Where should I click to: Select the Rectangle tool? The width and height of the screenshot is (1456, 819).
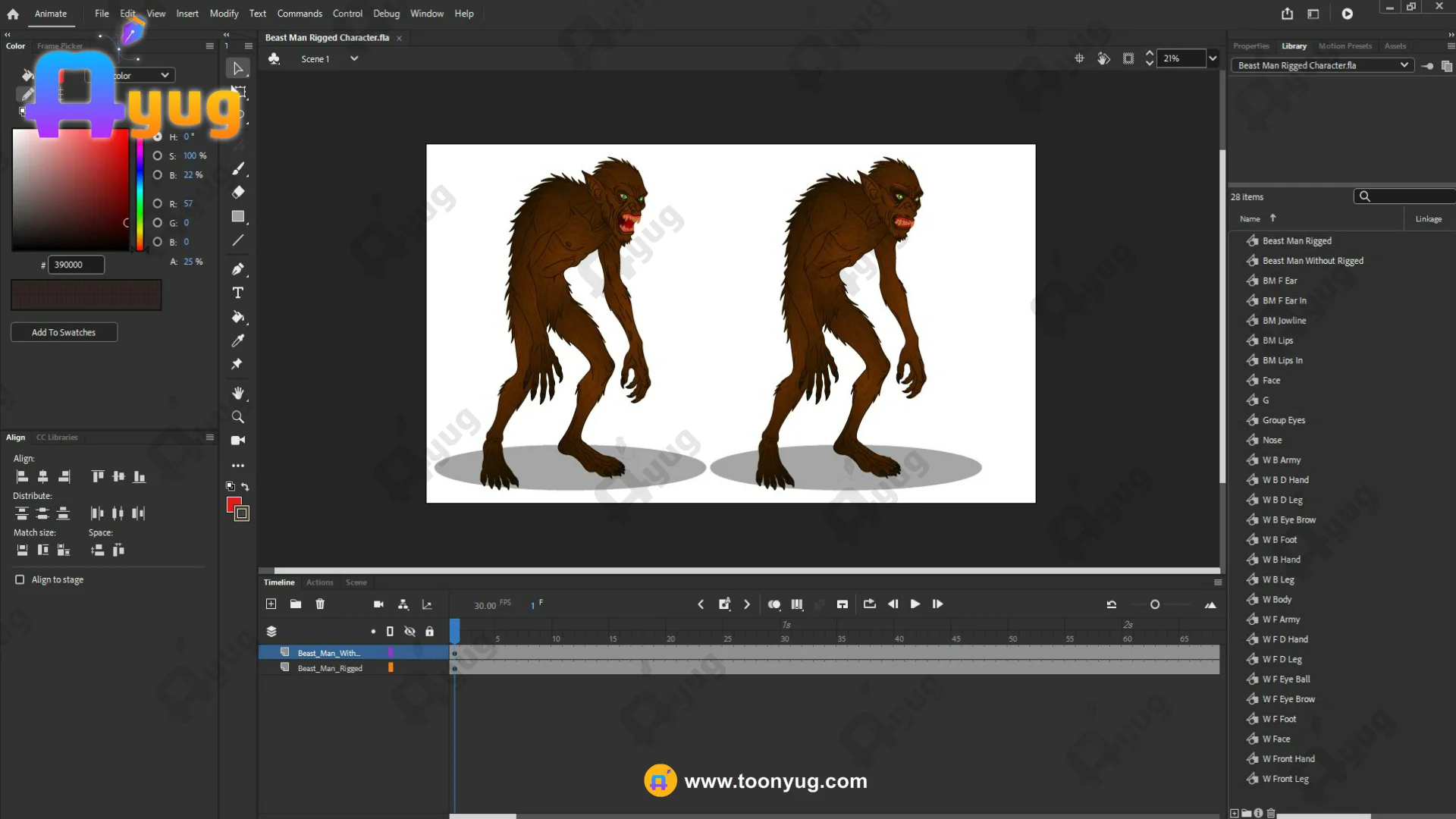237,217
